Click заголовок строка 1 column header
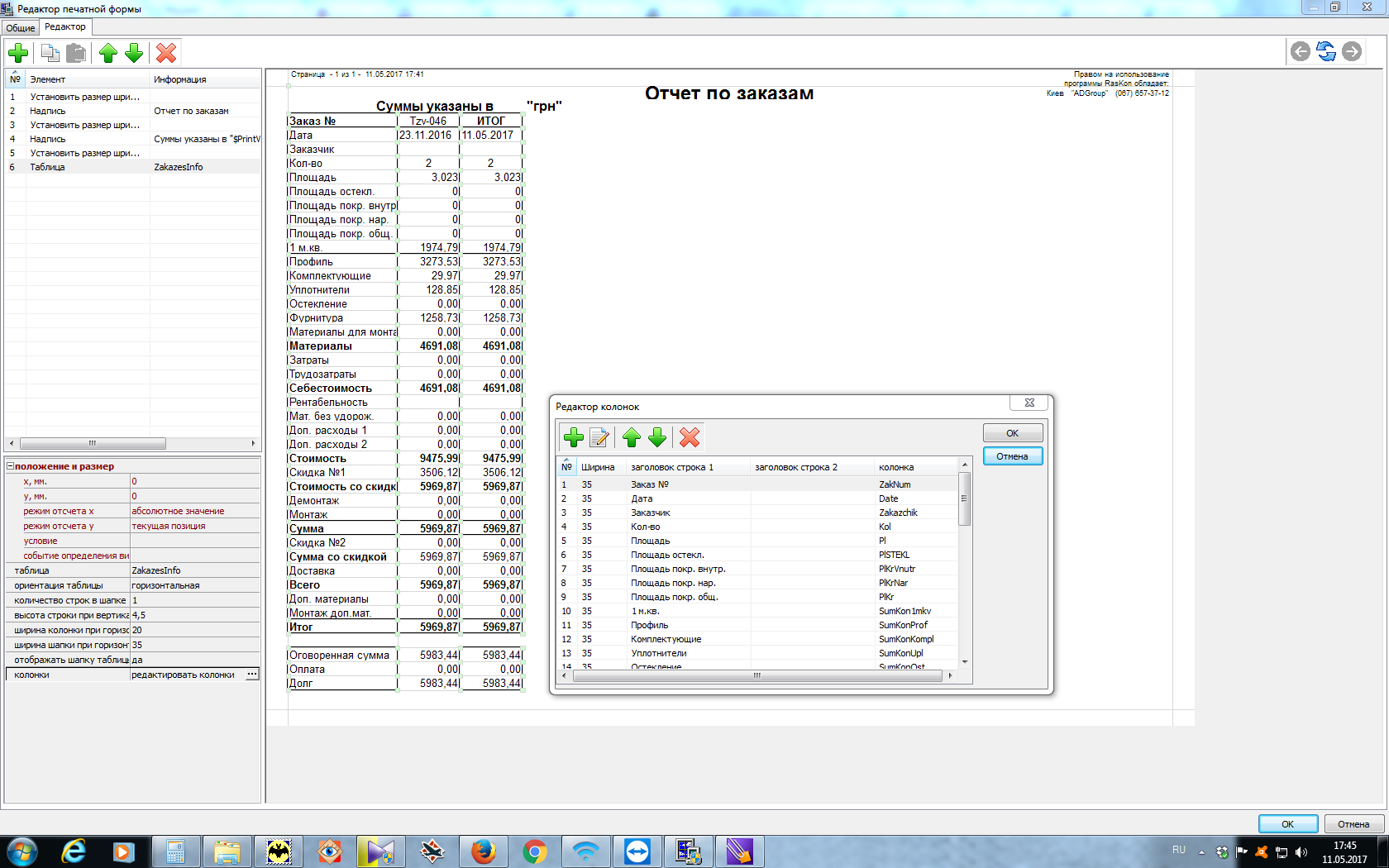1389x868 pixels. coord(688,467)
